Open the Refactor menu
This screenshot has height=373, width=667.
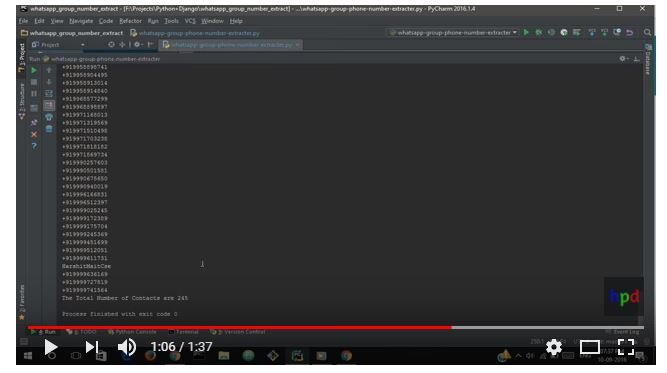click(x=130, y=21)
